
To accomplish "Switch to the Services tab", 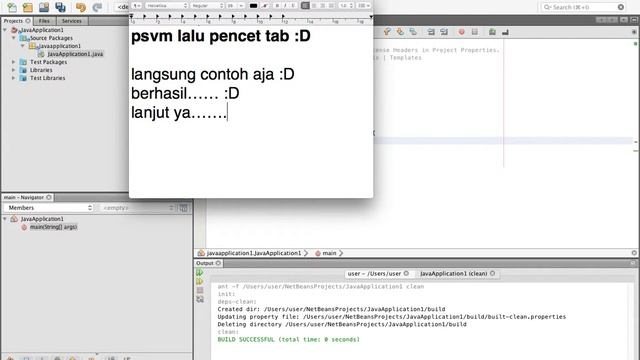I will 72,21.
